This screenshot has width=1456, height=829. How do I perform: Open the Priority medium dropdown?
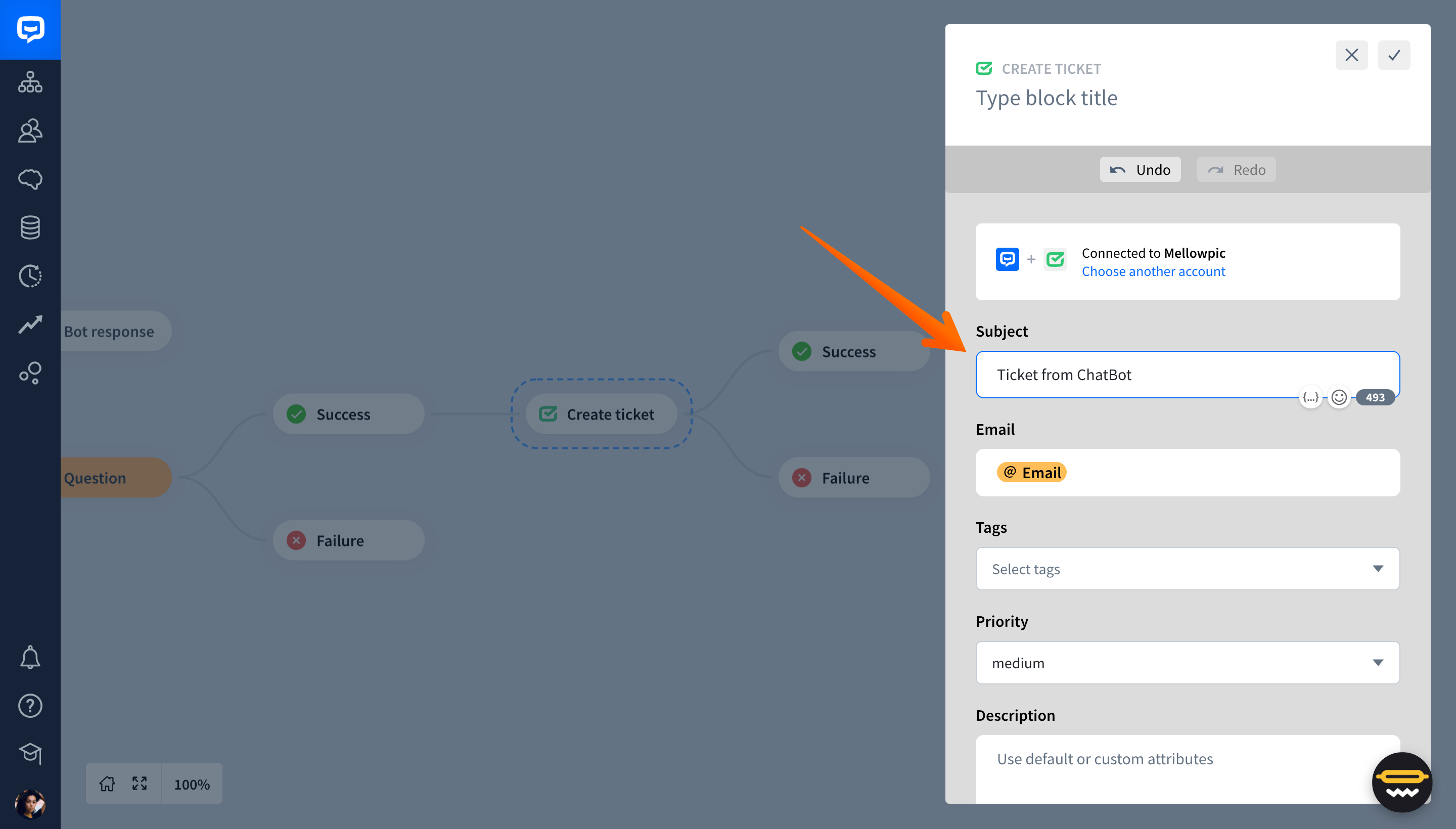pos(1188,663)
